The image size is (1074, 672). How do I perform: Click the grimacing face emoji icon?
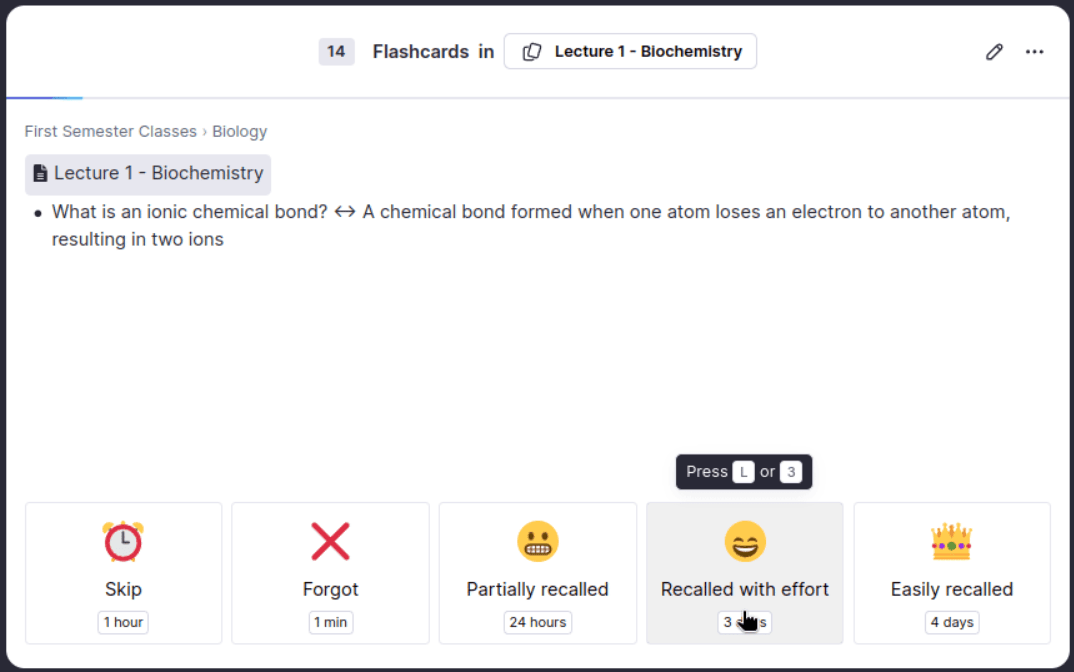pyautogui.click(x=537, y=542)
